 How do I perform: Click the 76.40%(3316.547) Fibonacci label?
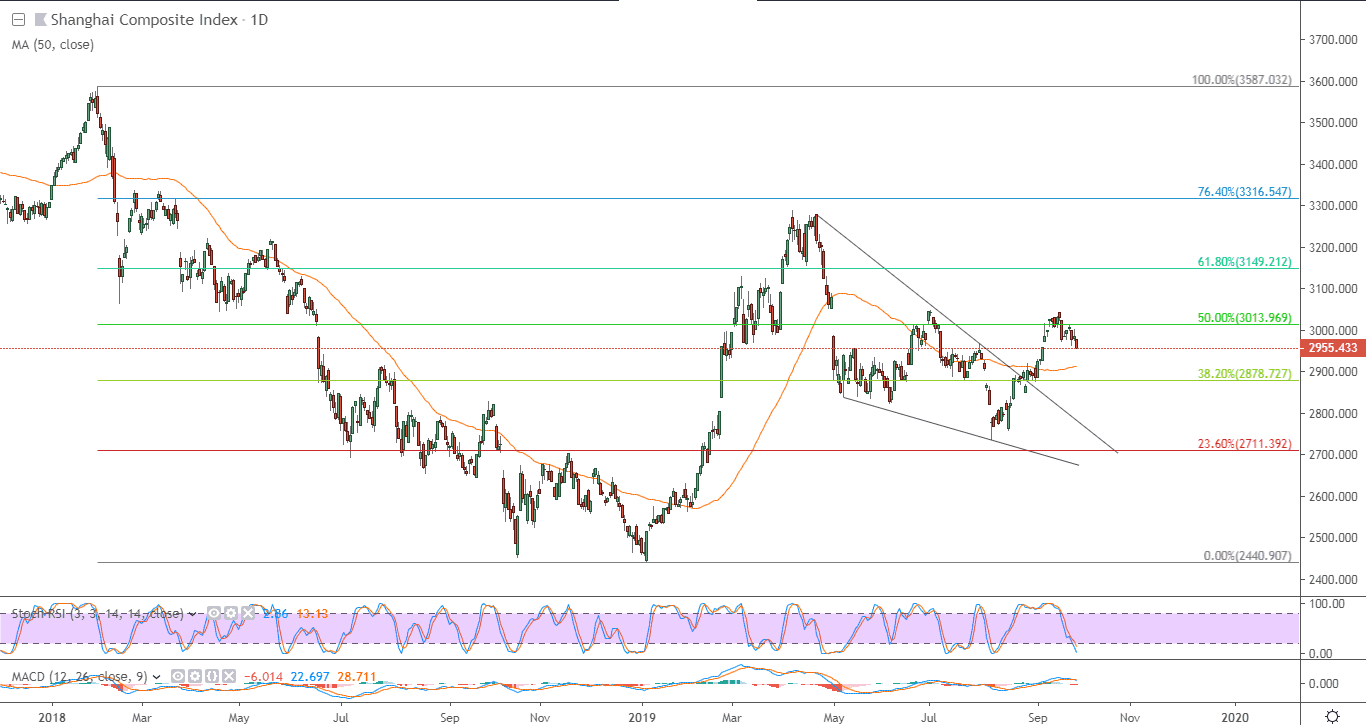(1245, 192)
